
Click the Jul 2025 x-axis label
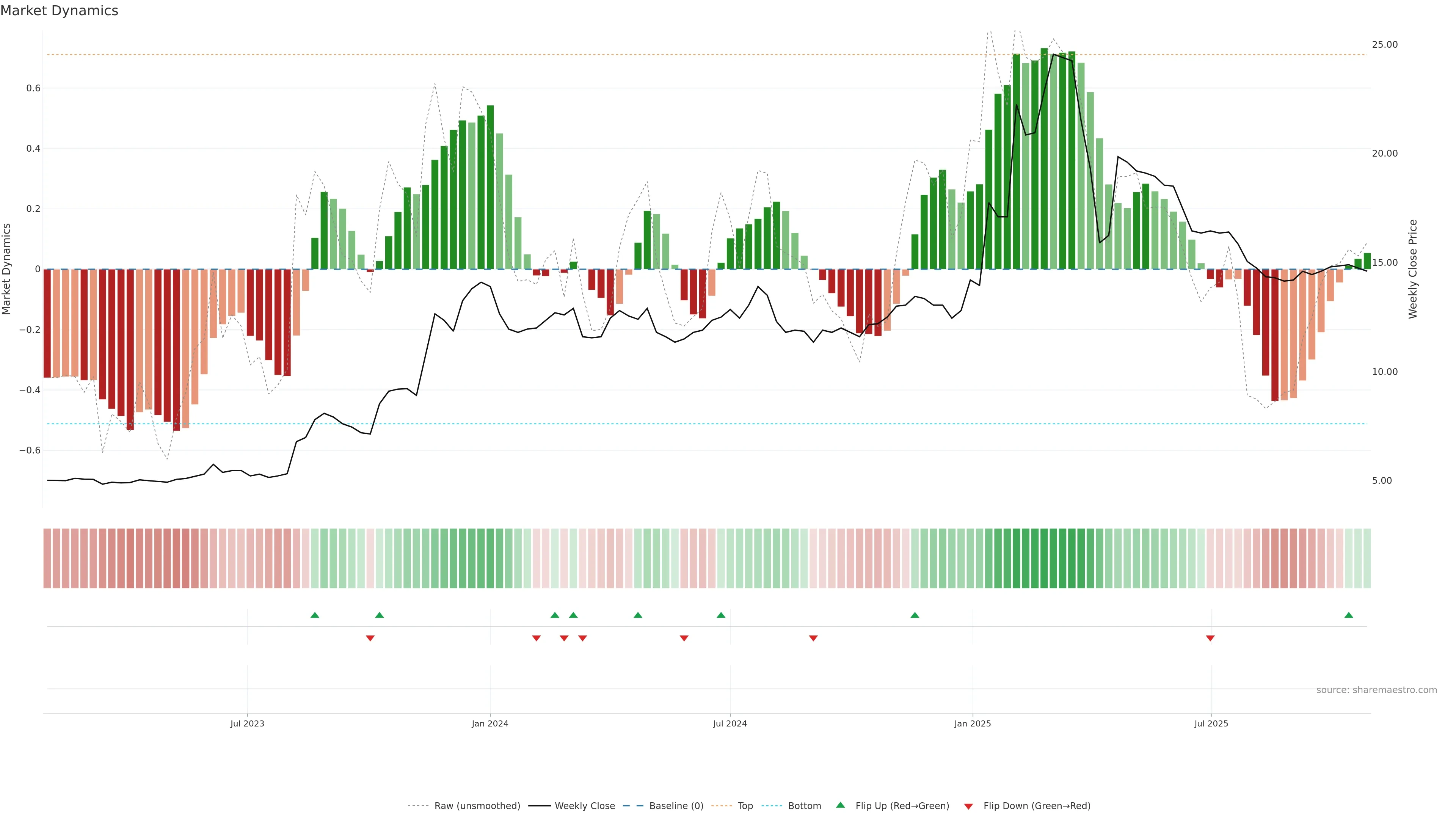(1211, 723)
